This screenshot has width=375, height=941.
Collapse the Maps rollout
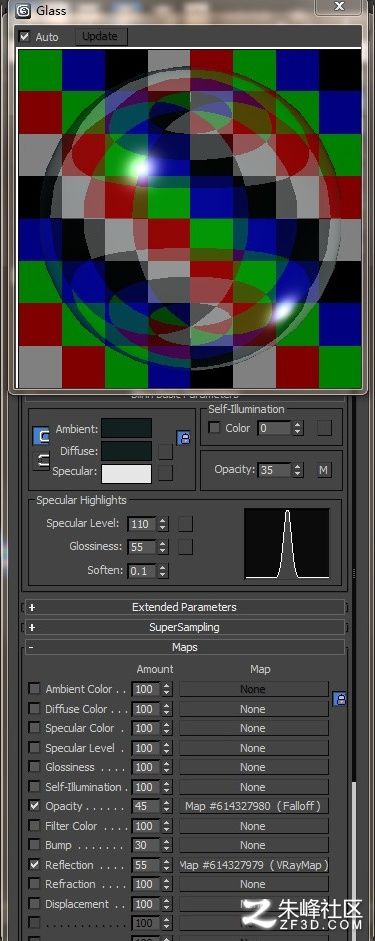point(184,648)
